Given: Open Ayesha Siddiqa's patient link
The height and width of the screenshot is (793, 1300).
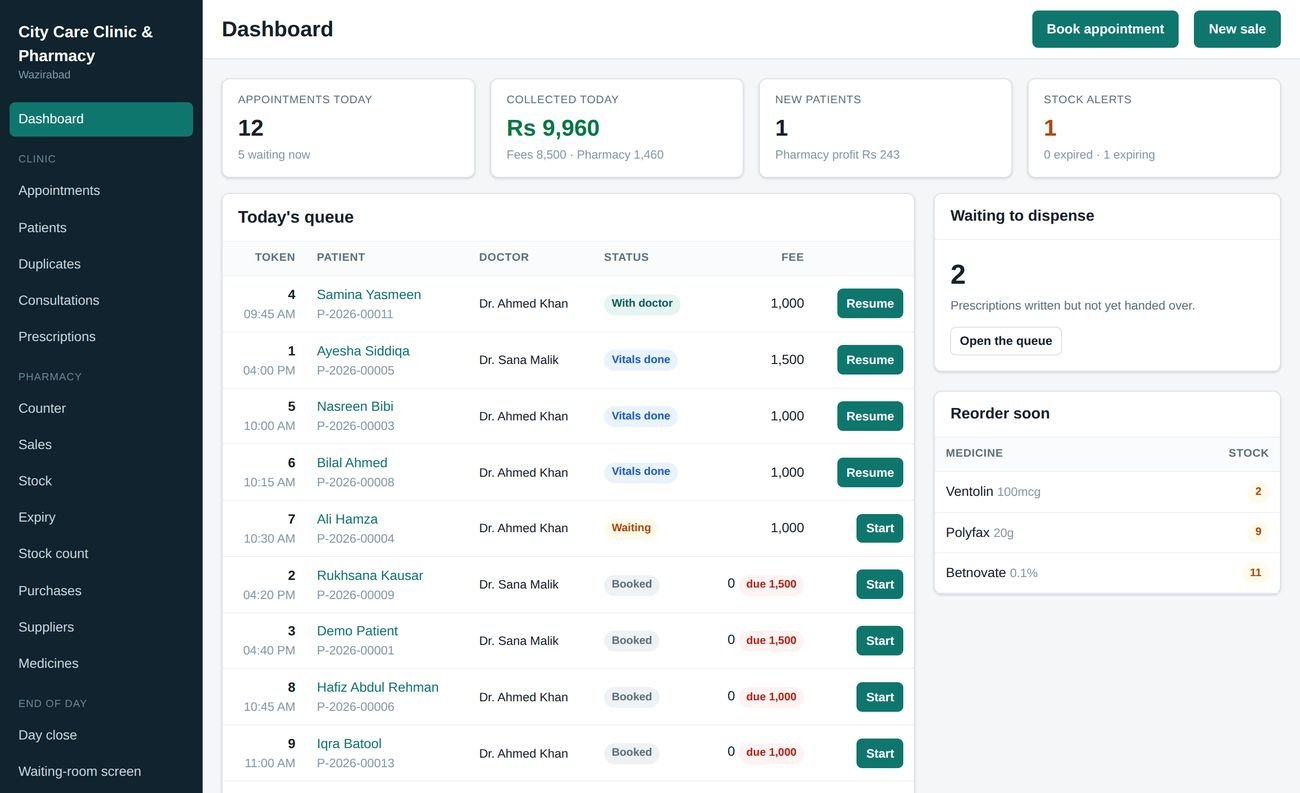Looking at the screenshot, I should coord(363,351).
